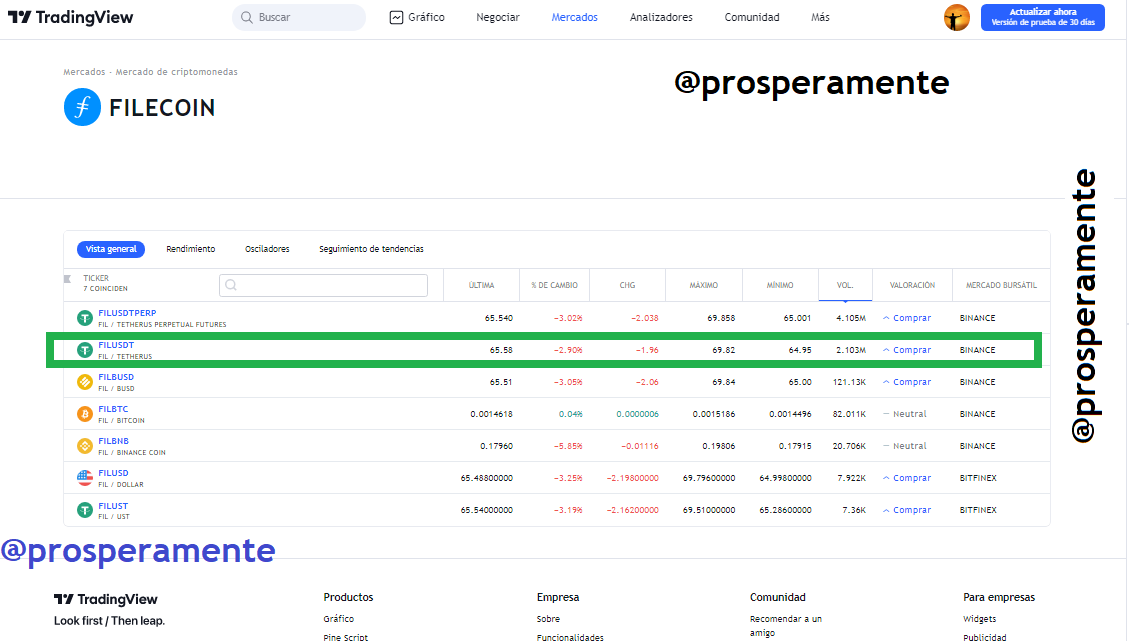Switch to the Rendimiento tab
1129x641 pixels.
pos(191,249)
